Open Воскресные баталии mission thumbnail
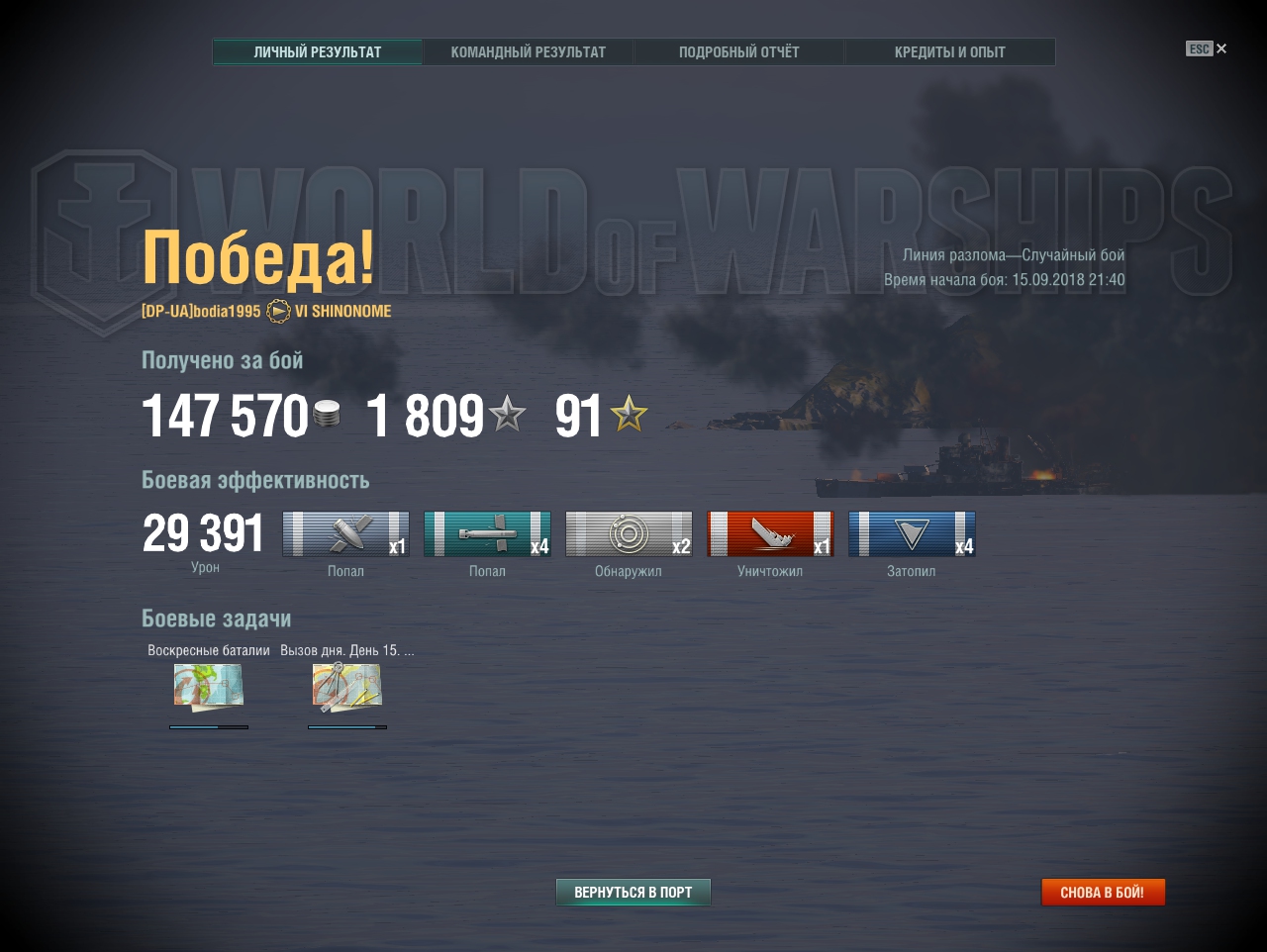Image resolution: width=1267 pixels, height=952 pixels. pos(209,687)
